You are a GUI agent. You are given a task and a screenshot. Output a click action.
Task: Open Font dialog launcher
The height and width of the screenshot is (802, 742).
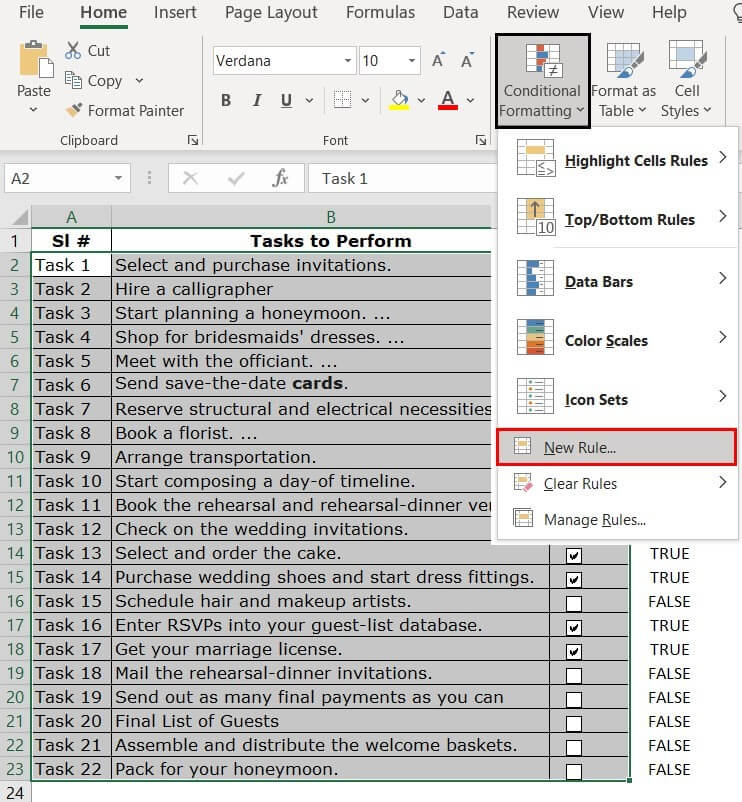pyautogui.click(x=481, y=140)
